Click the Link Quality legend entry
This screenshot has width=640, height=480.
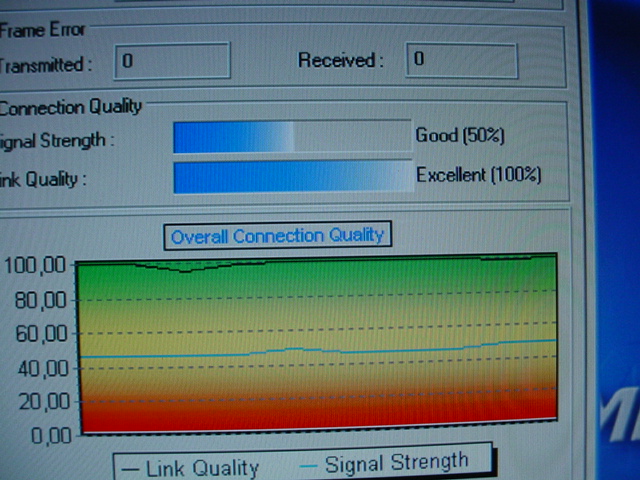[x=191, y=468]
